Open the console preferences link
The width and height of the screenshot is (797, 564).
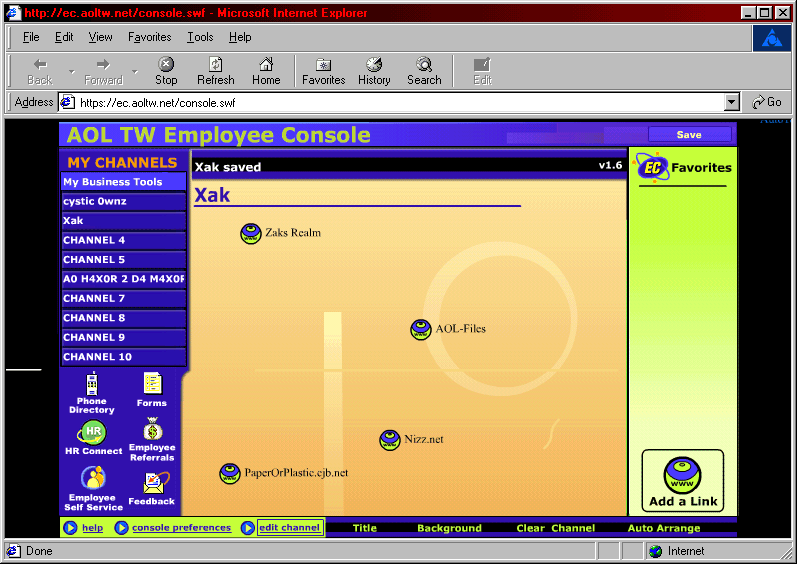click(x=181, y=528)
